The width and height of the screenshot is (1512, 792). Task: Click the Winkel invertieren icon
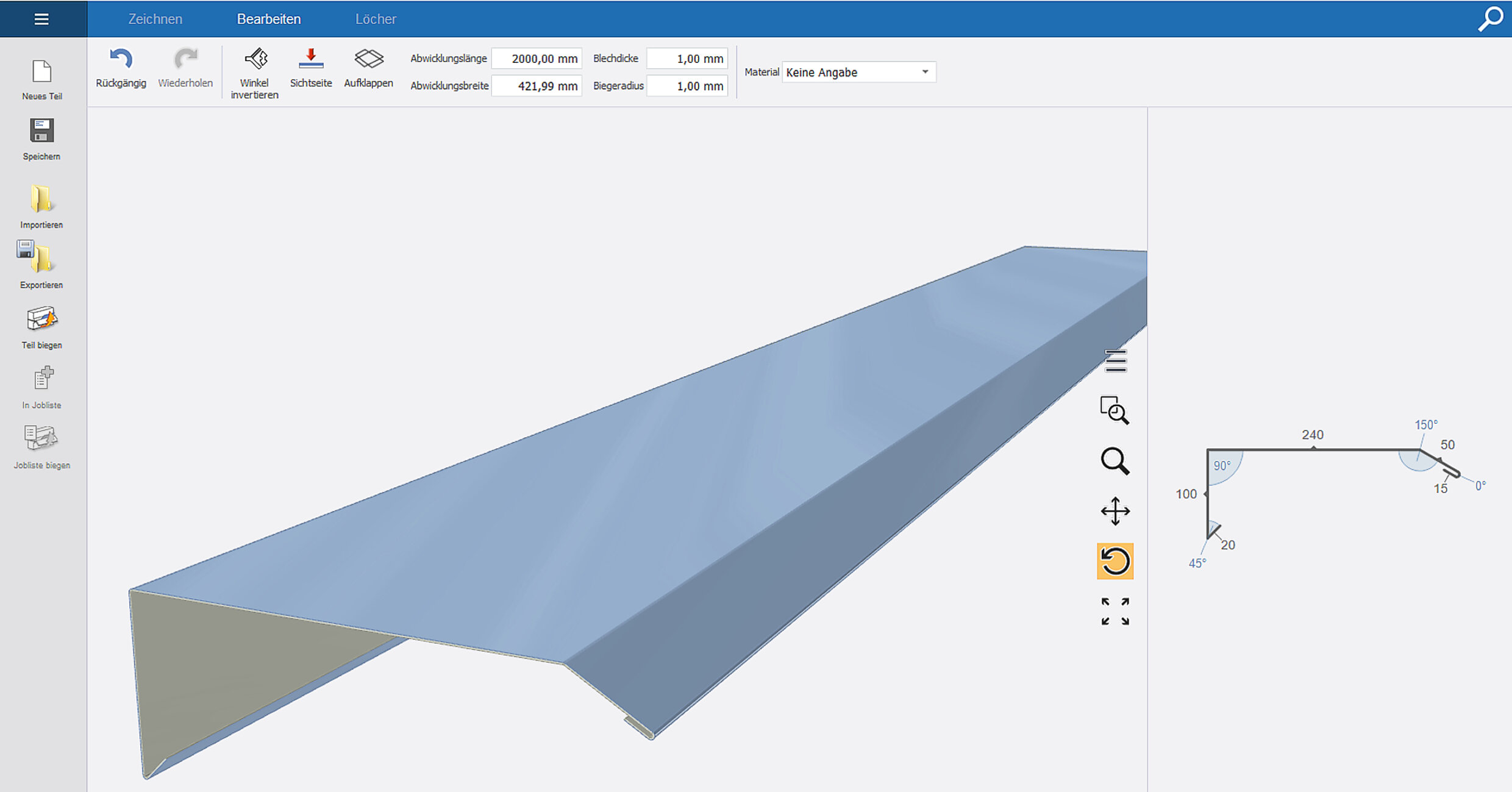point(255,59)
